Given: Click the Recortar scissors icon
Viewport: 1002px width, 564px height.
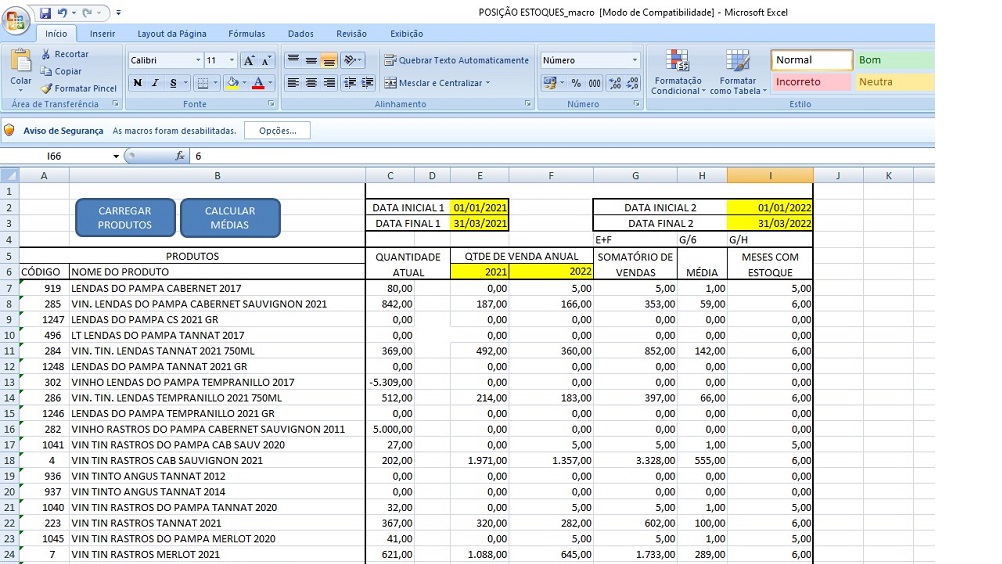Looking at the screenshot, I should click(x=46, y=54).
